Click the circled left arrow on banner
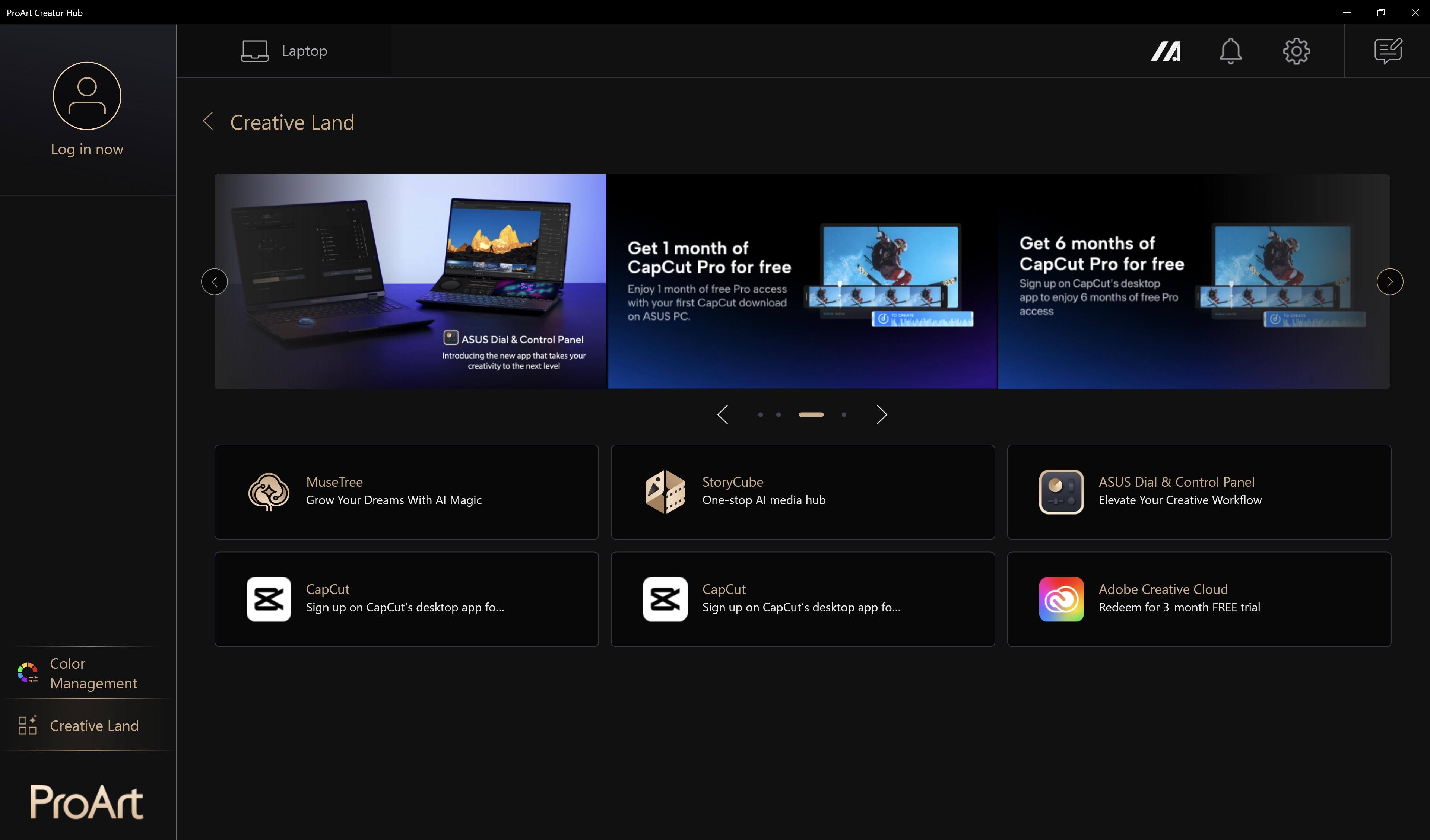The width and height of the screenshot is (1430, 840). click(215, 281)
